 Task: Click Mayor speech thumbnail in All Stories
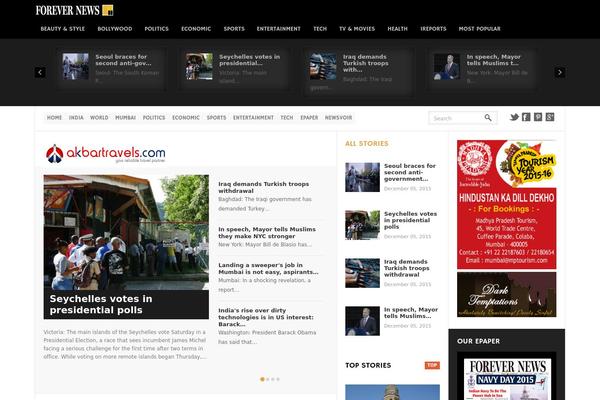pyautogui.click(x=362, y=321)
